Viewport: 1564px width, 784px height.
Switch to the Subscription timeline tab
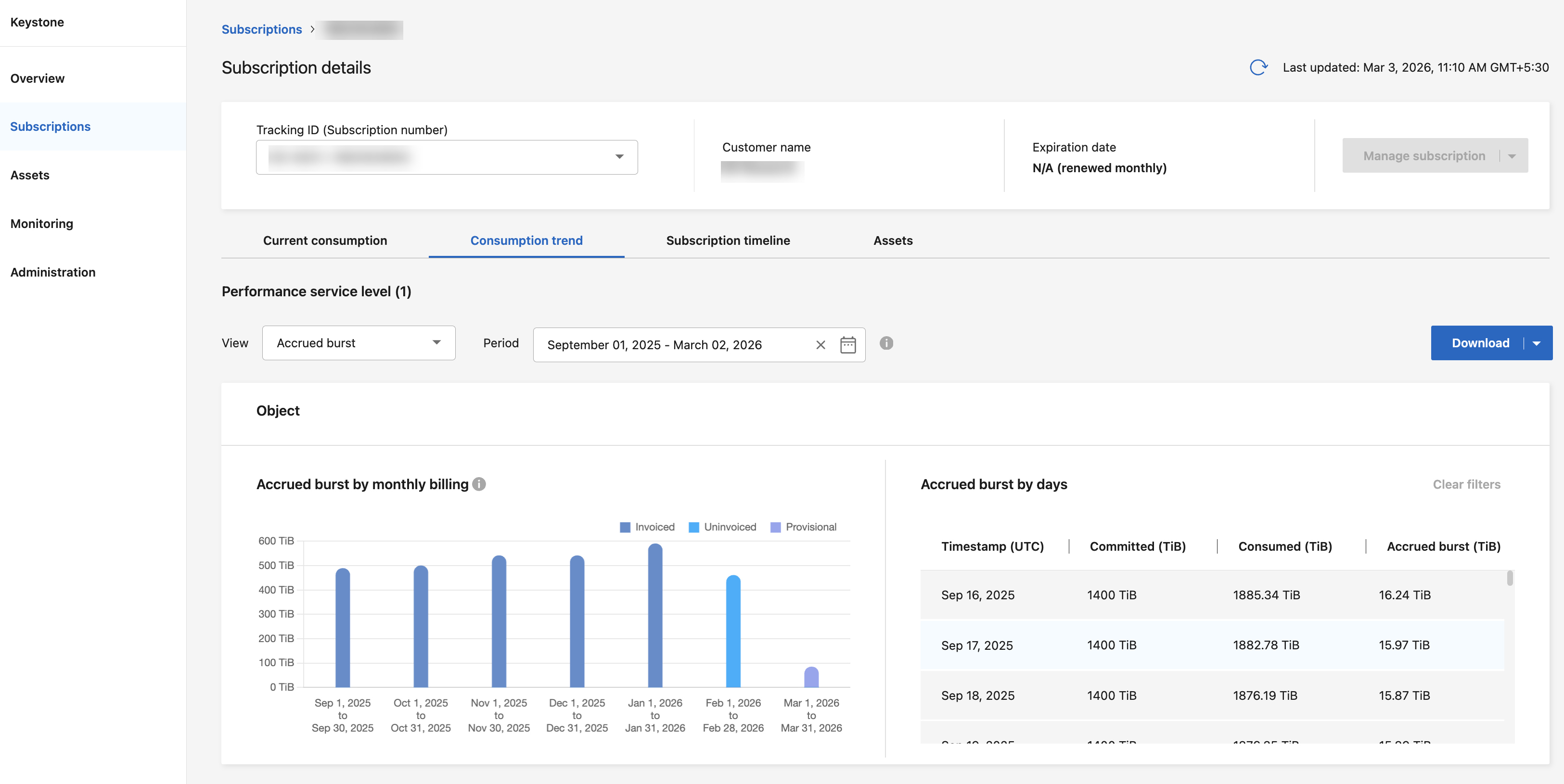pyautogui.click(x=727, y=240)
